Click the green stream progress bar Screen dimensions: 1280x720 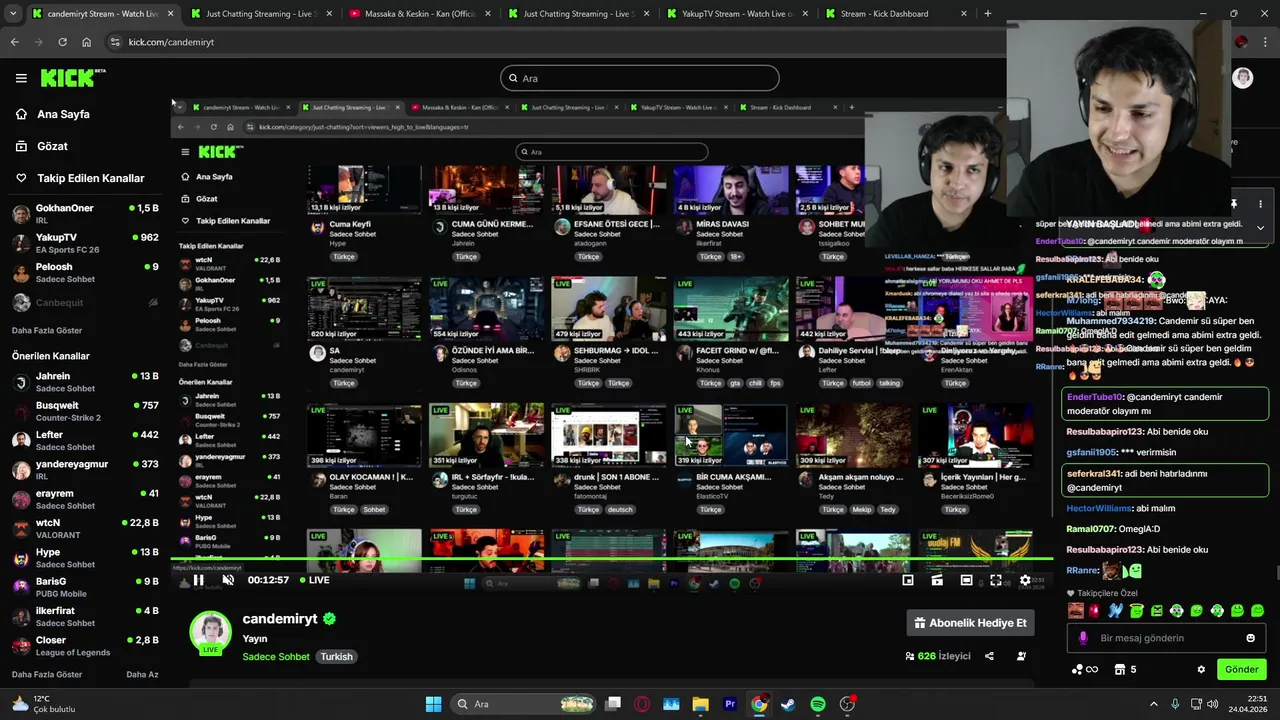[612, 559]
